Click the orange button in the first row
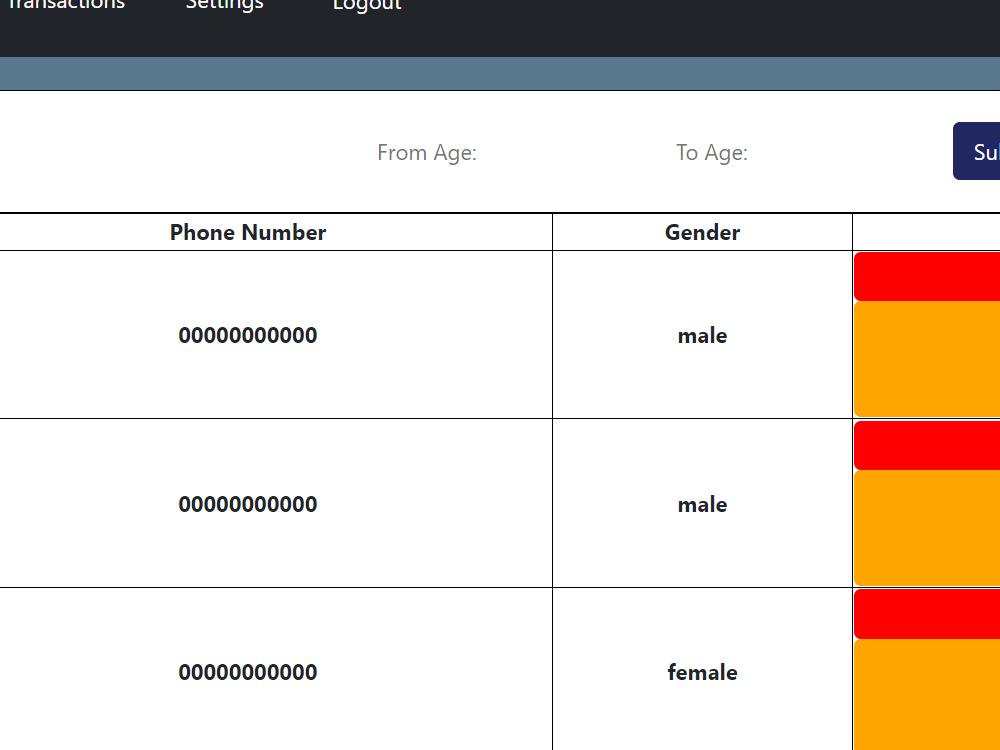This screenshot has height=750, width=1000. 927,359
